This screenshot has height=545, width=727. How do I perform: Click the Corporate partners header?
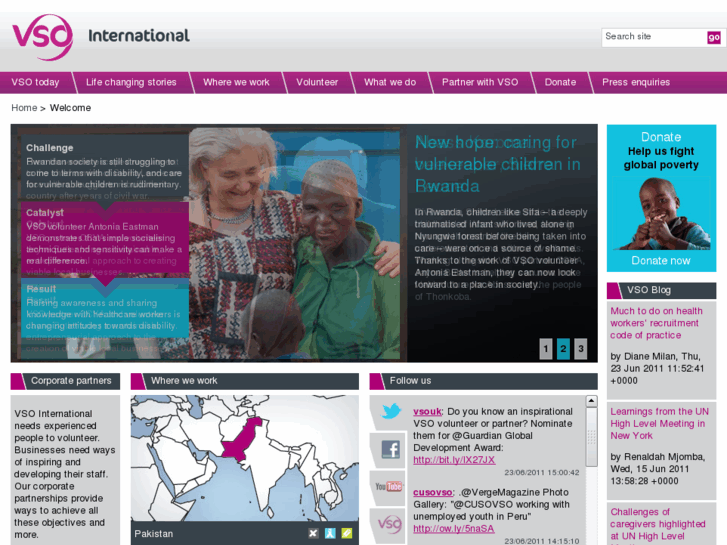pyautogui.click(x=65, y=381)
